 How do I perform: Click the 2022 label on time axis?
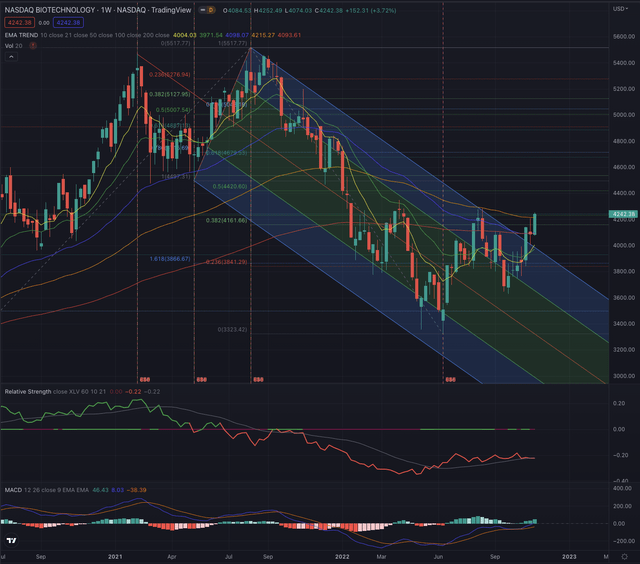coord(342,557)
